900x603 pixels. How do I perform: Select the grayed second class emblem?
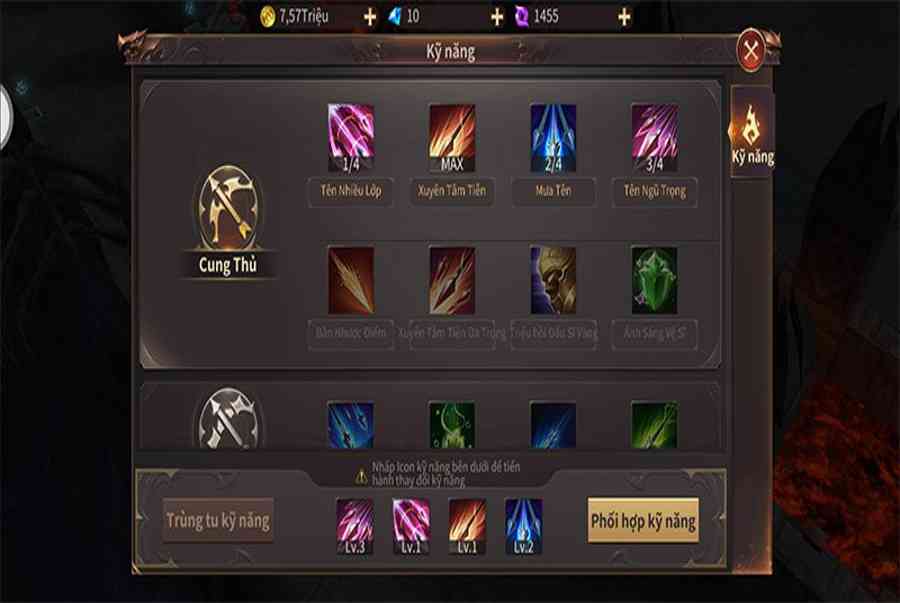pyautogui.click(x=228, y=419)
